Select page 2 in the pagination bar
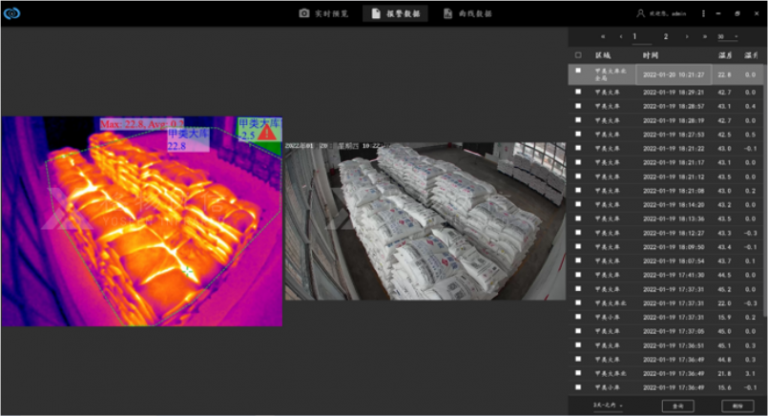768x416 pixels. click(665, 36)
